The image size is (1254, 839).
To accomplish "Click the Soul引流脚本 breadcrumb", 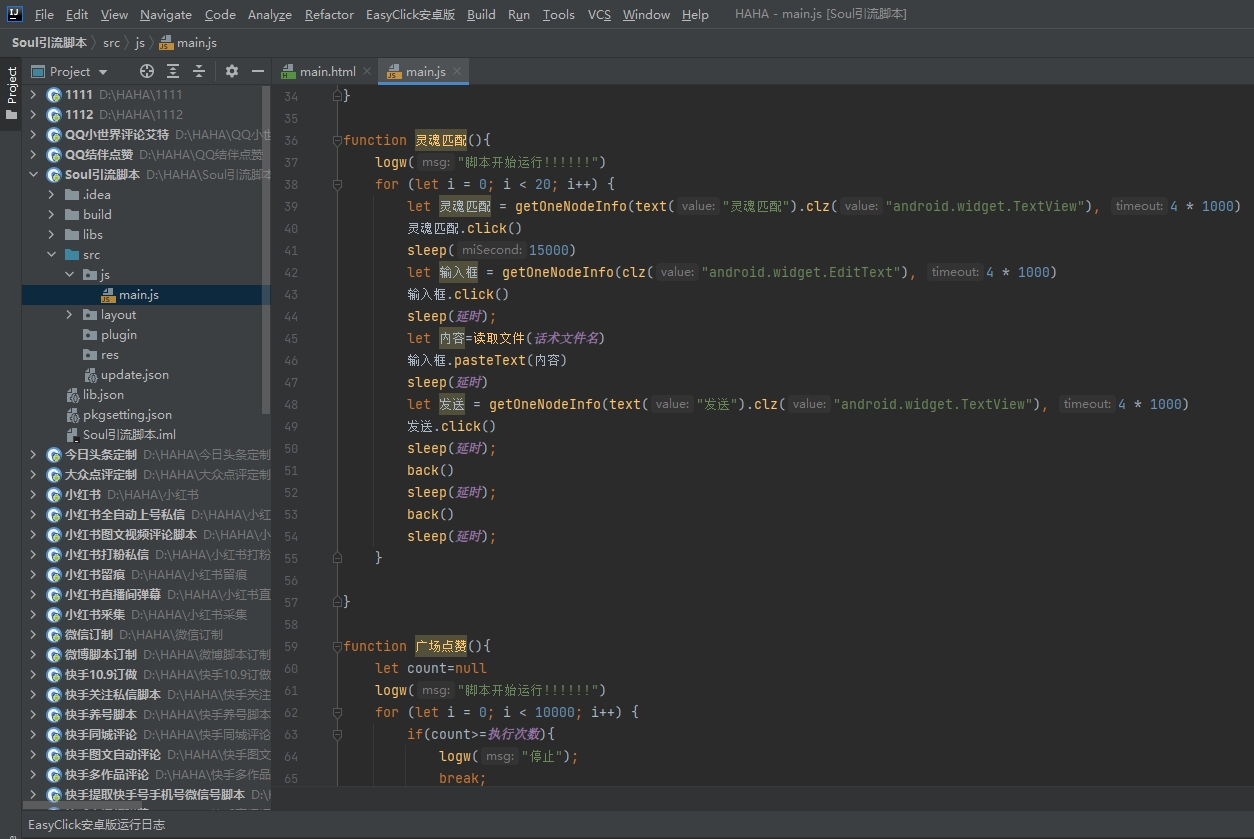I will tap(49, 43).
